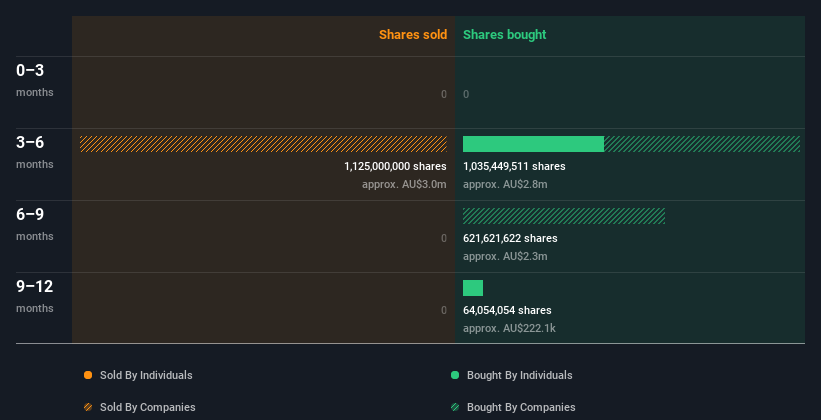Screen dimensions: 821x420
Task: Click the approx. AU$222.1k text
Action: [x=509, y=328]
